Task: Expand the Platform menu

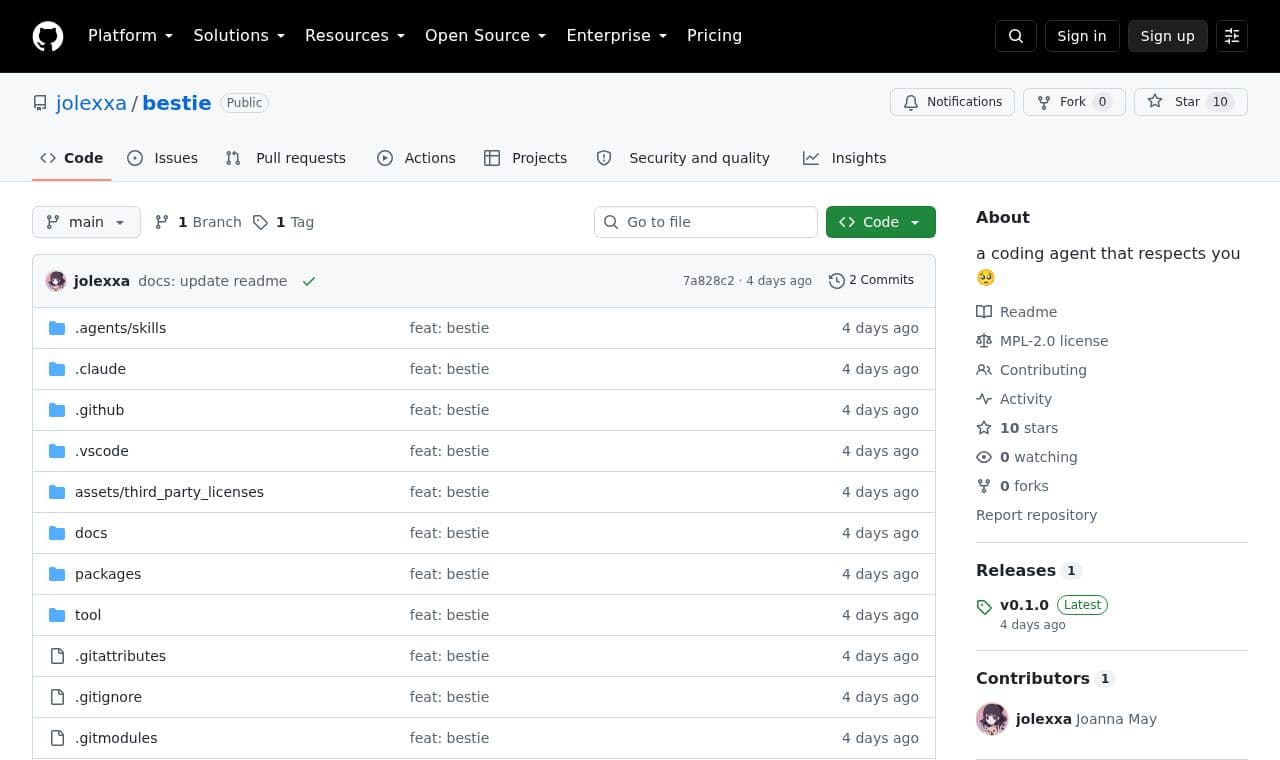Action: pos(130,35)
